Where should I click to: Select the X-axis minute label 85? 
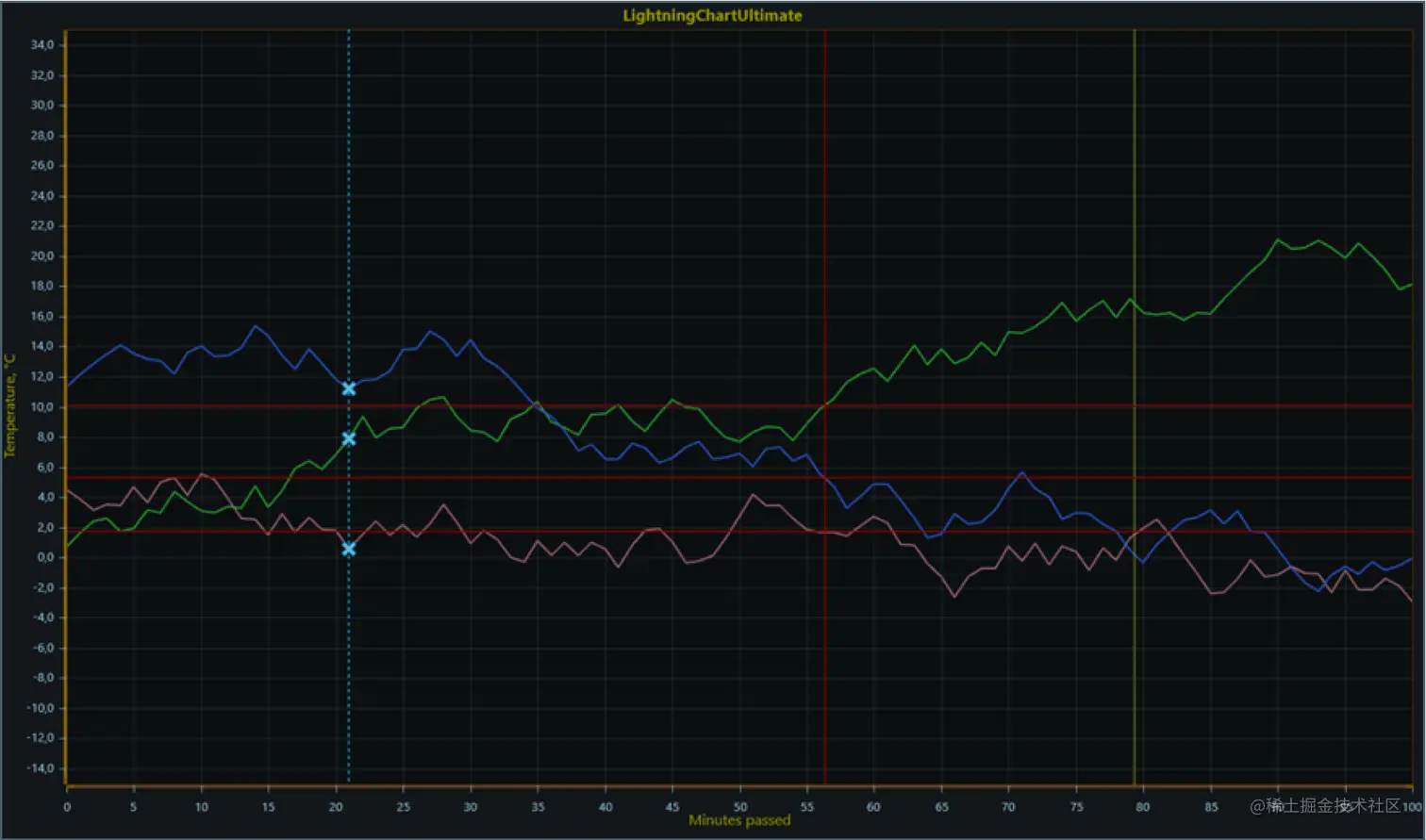coord(1211,807)
